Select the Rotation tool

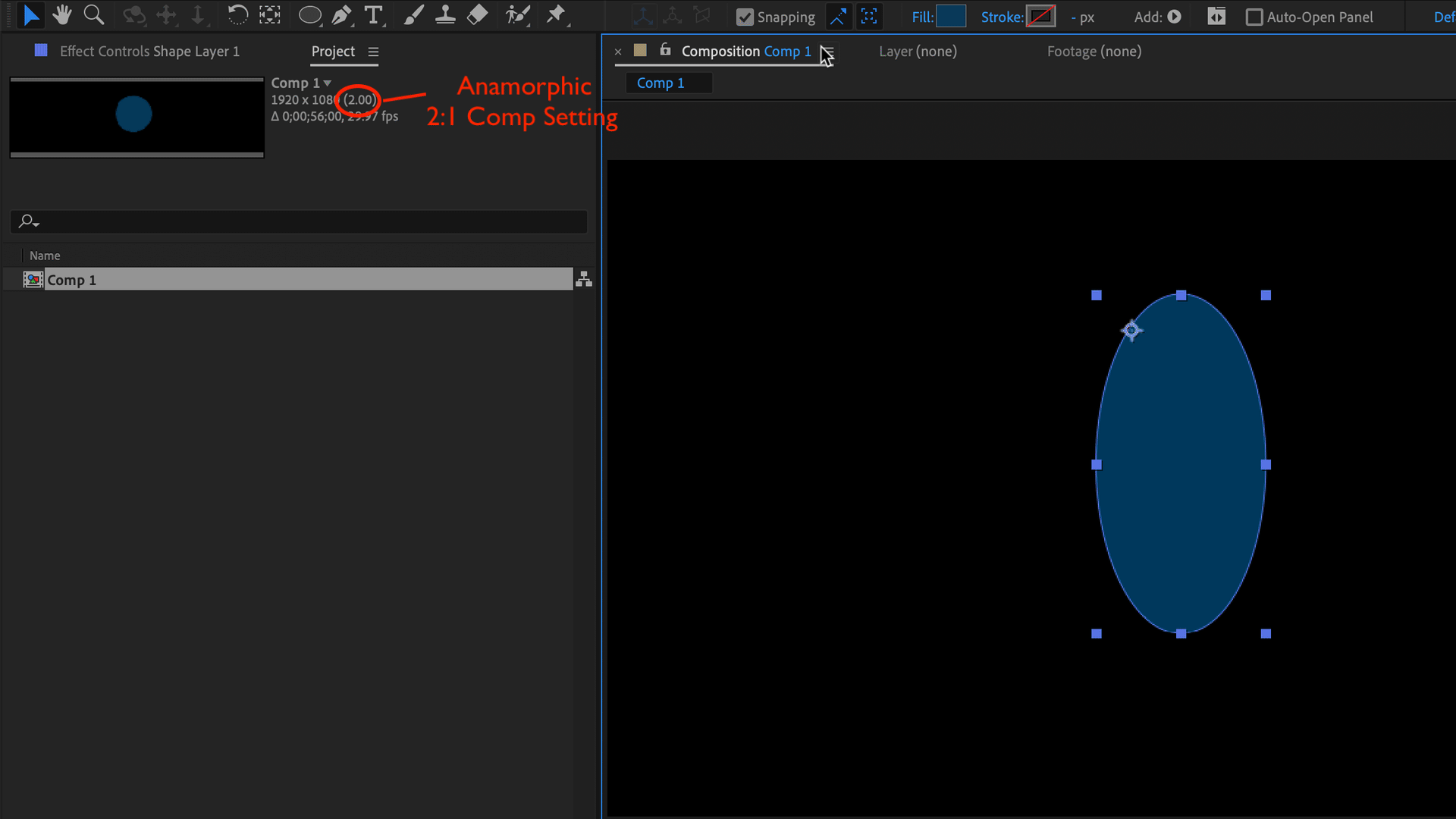(x=237, y=15)
